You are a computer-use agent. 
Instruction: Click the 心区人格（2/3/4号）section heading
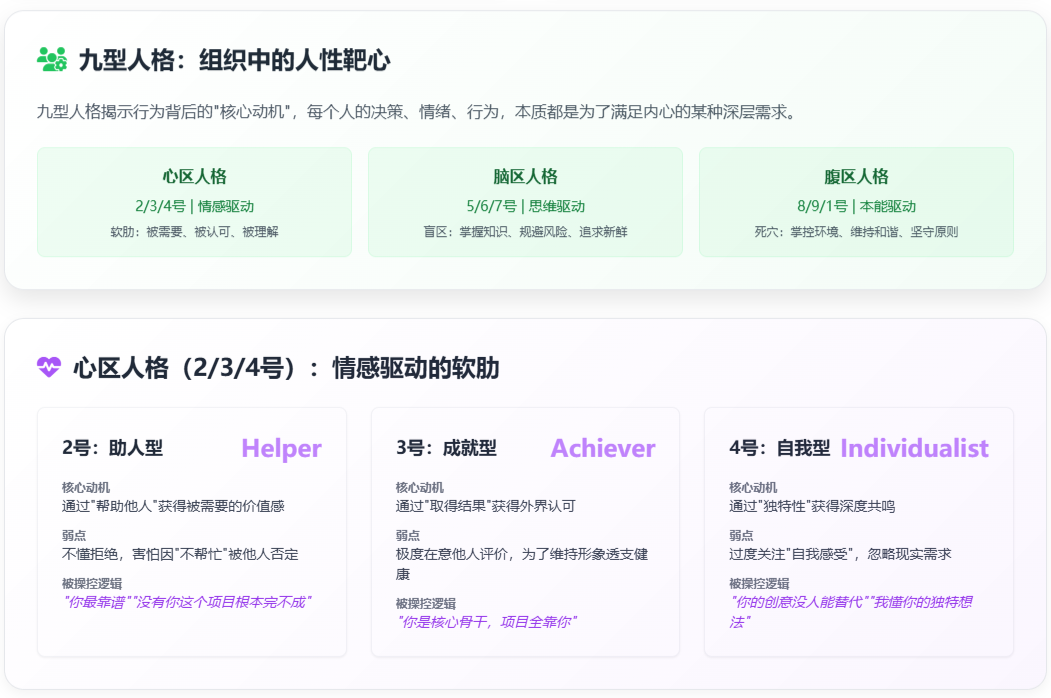pyautogui.click(x=286, y=368)
